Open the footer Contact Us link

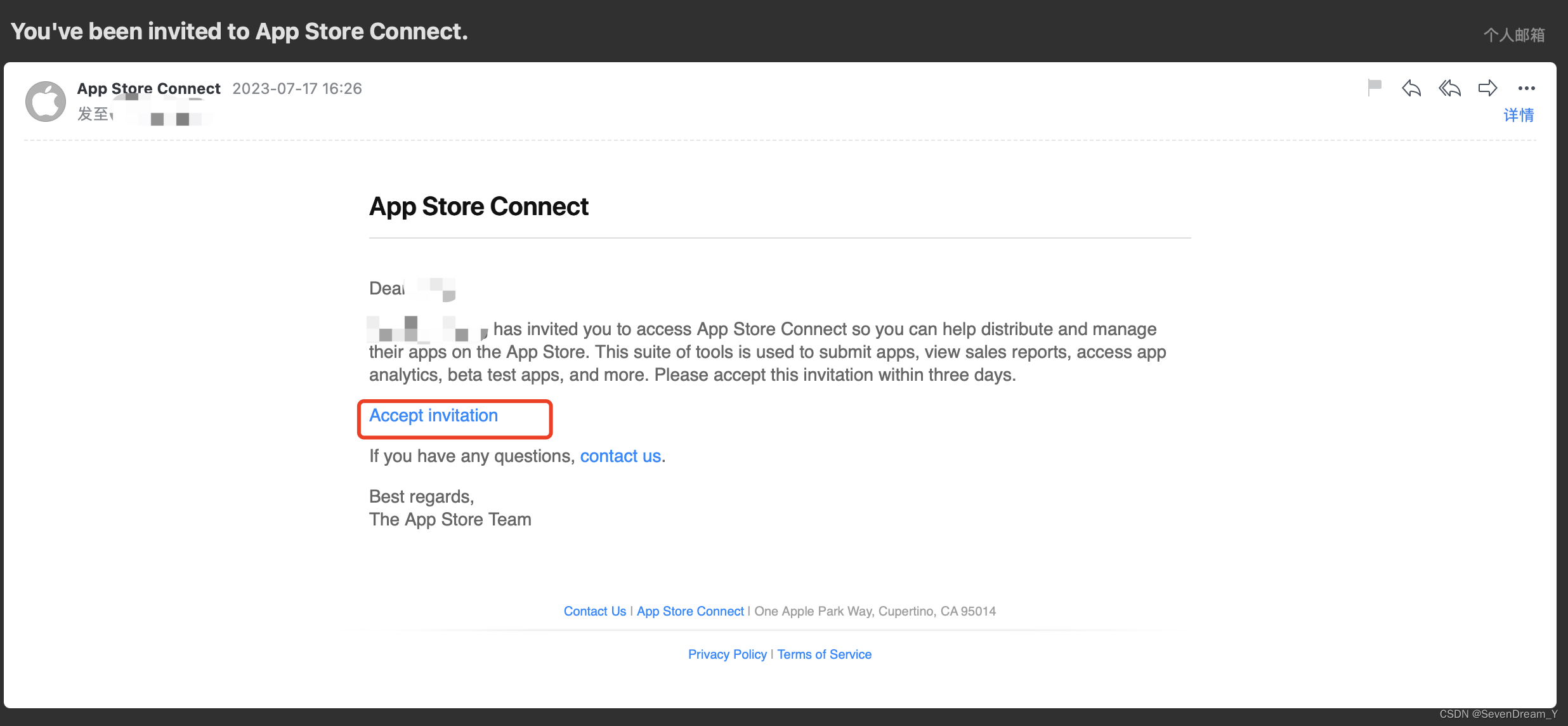pyautogui.click(x=594, y=611)
